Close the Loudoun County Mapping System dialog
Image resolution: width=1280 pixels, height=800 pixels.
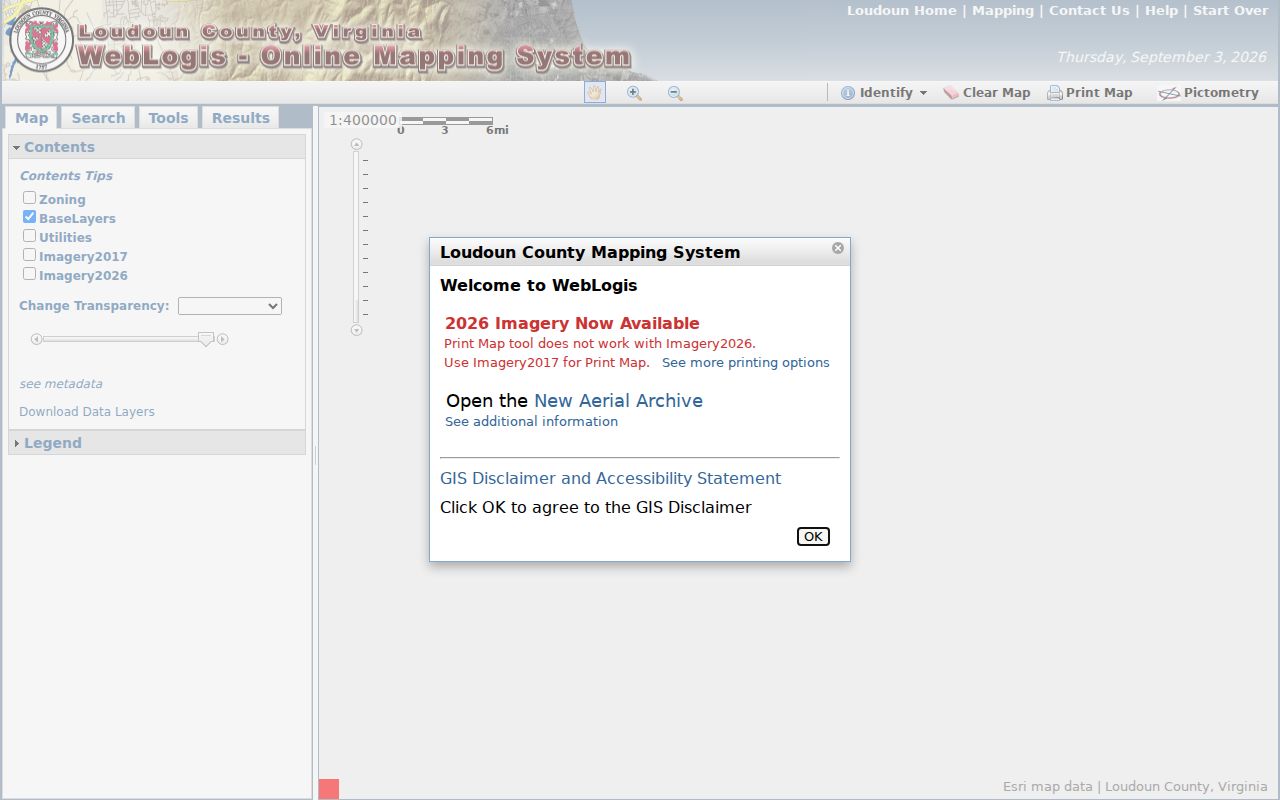pos(838,248)
